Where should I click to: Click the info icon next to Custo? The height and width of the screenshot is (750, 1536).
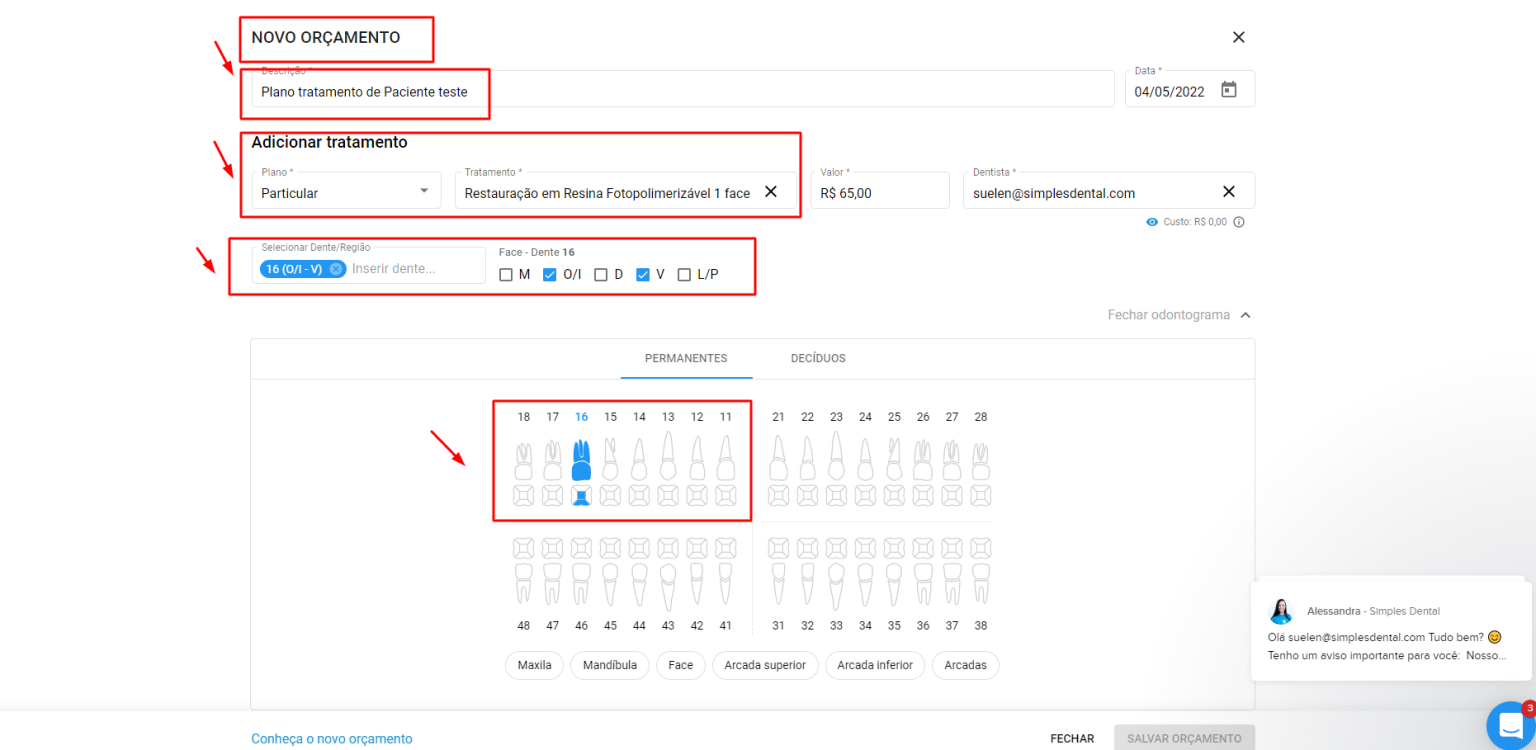[1239, 222]
